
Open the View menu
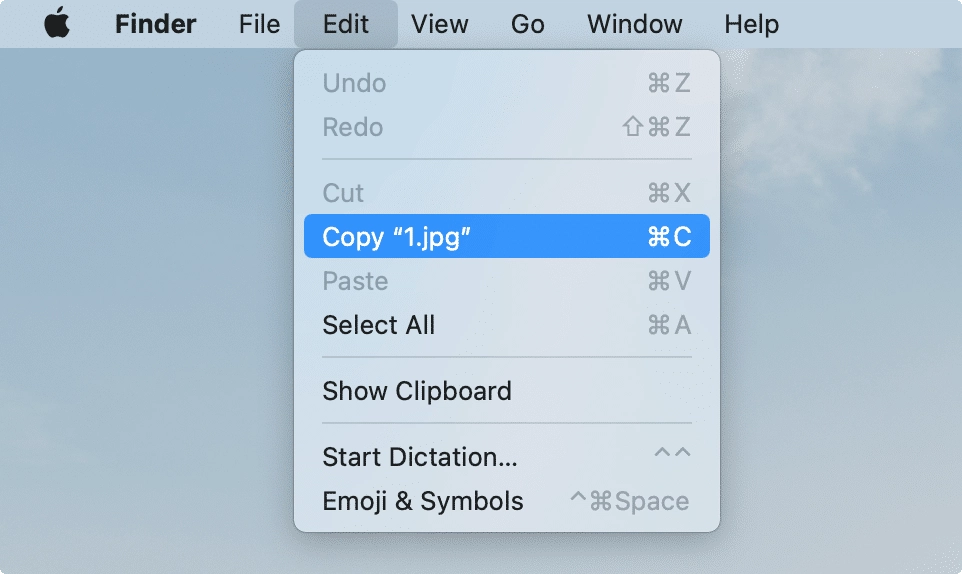[440, 23]
